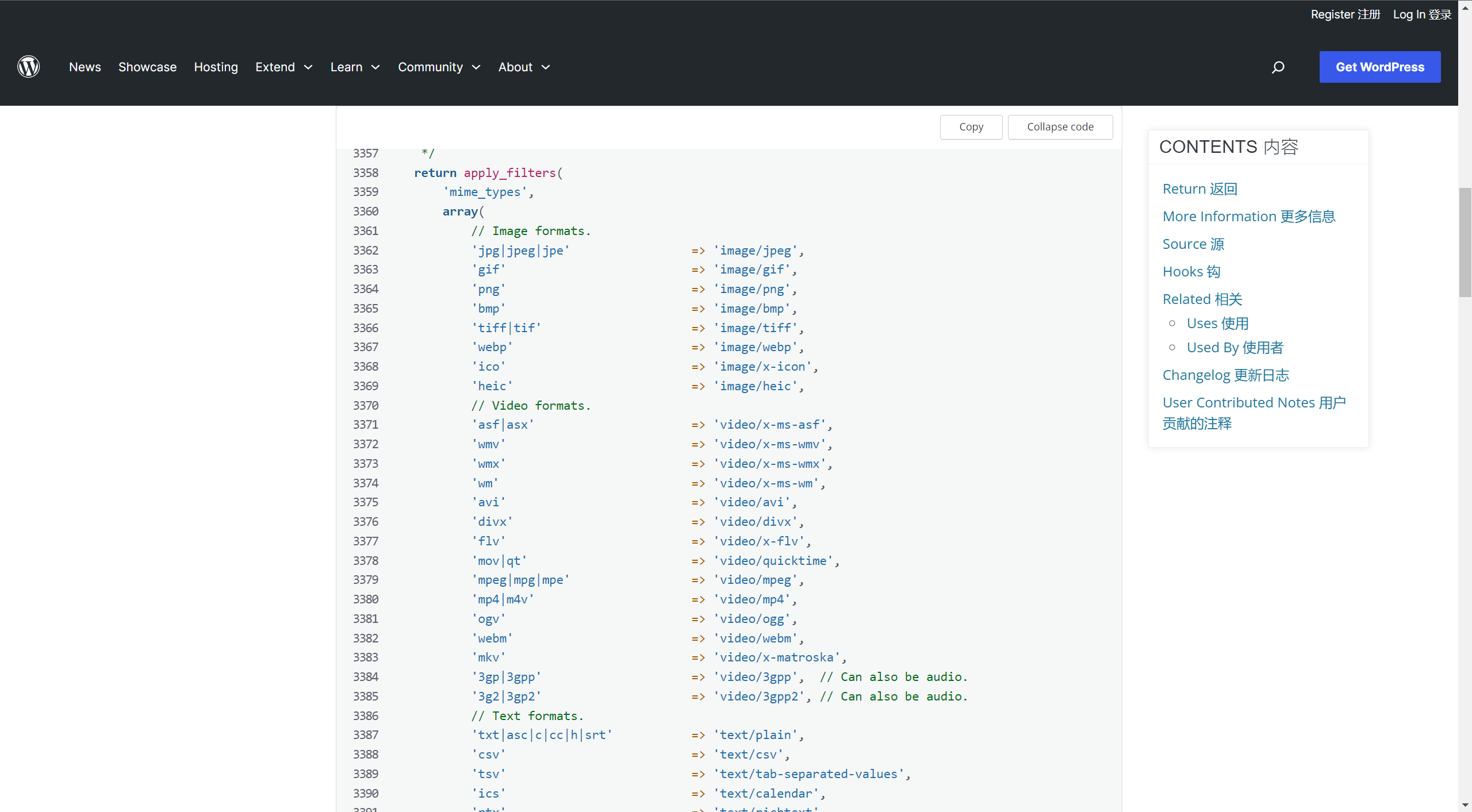Click the '// Image formats.' comment
The width and height of the screenshot is (1472, 812).
click(x=531, y=231)
